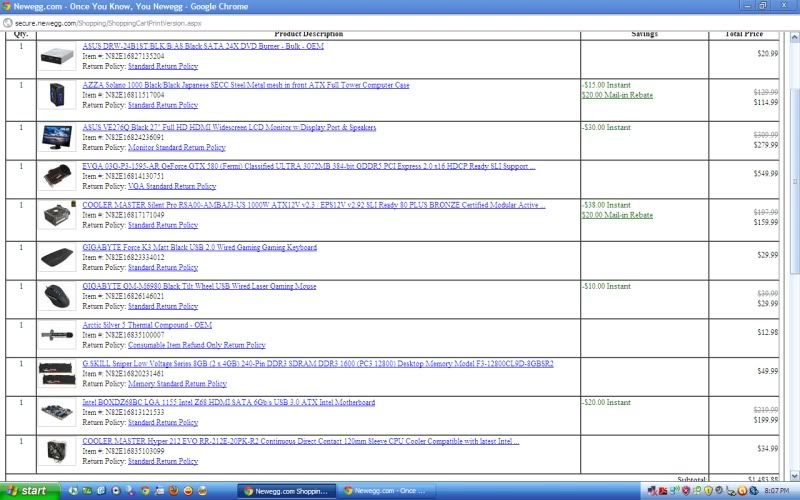
Task: Open the G.SKILL Sniper 8GB memory link
Action: click(318, 363)
